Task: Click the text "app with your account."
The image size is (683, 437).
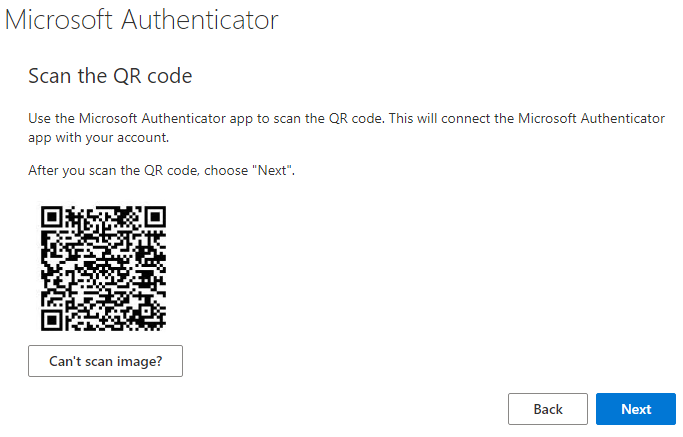Action: point(98,138)
